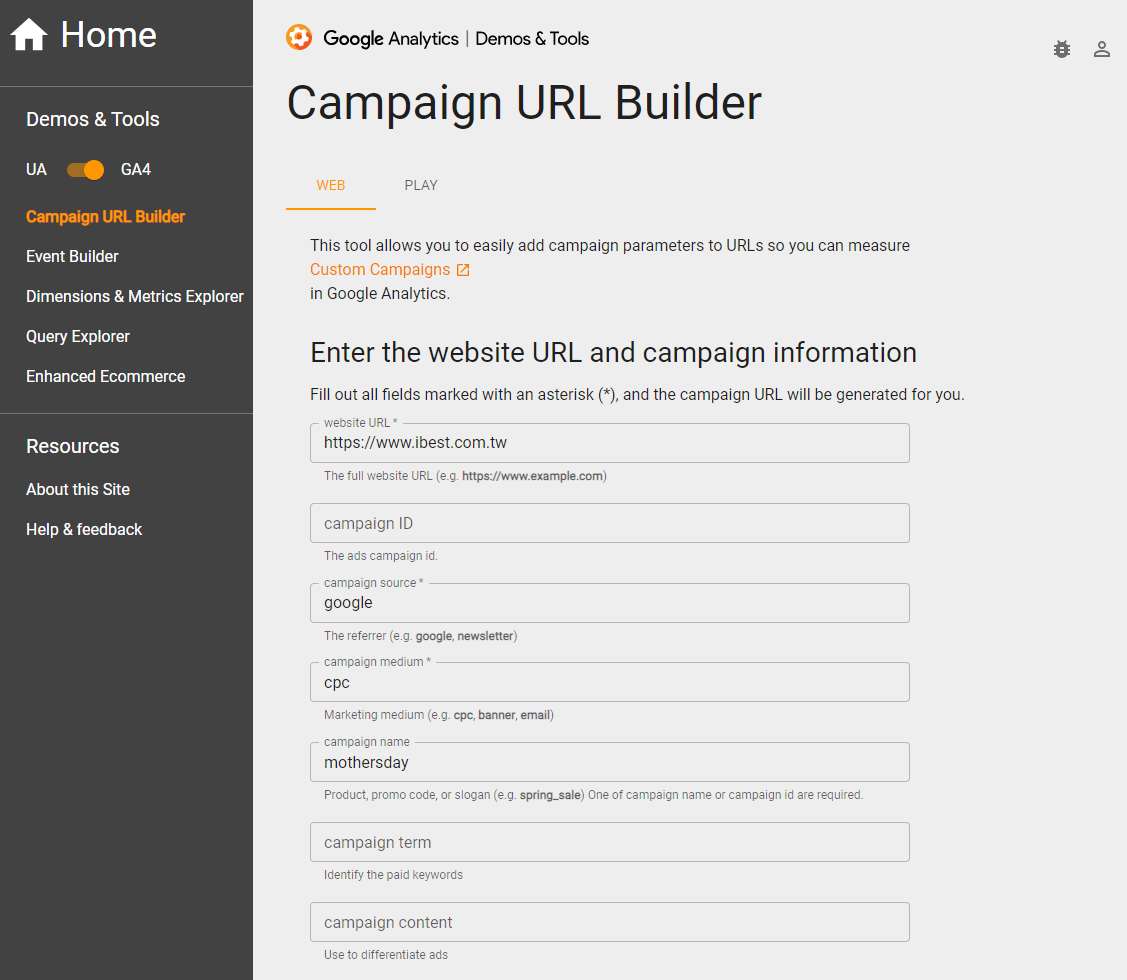Click the Resources sidebar heading
Image resolution: width=1127 pixels, height=980 pixels.
(x=73, y=447)
